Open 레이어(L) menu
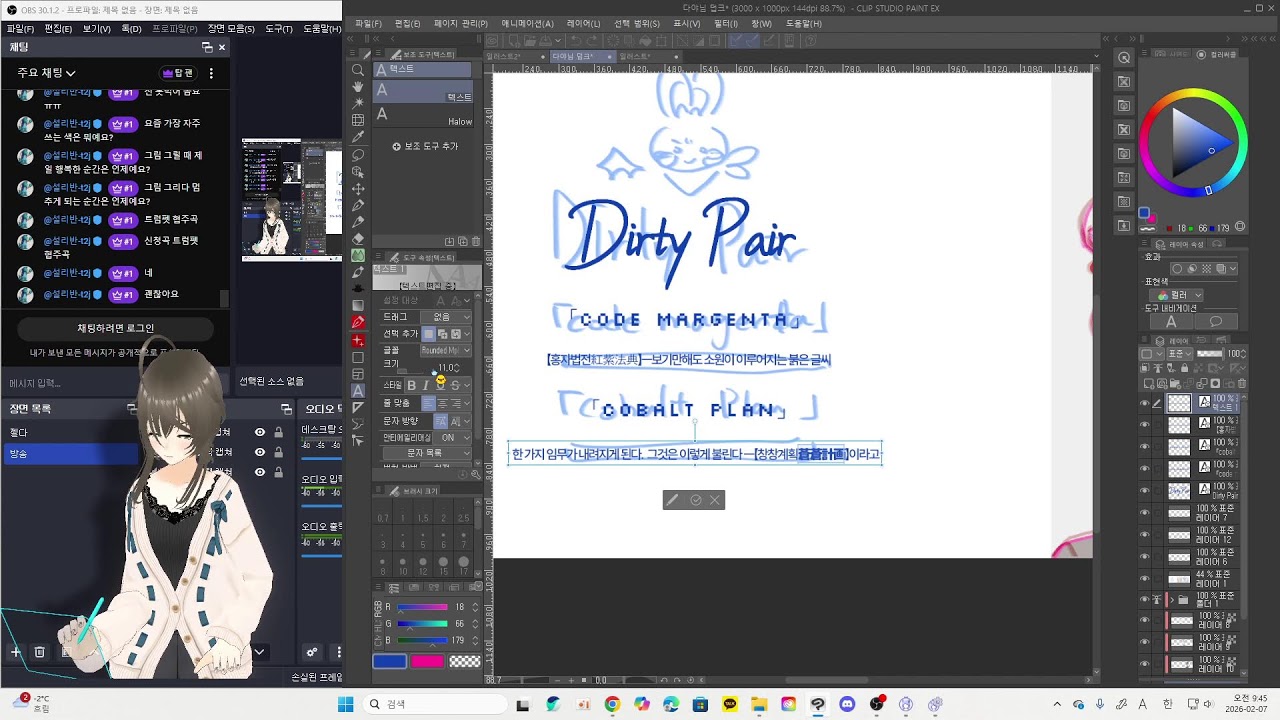Screen dimensions: 1280x720 583,23
